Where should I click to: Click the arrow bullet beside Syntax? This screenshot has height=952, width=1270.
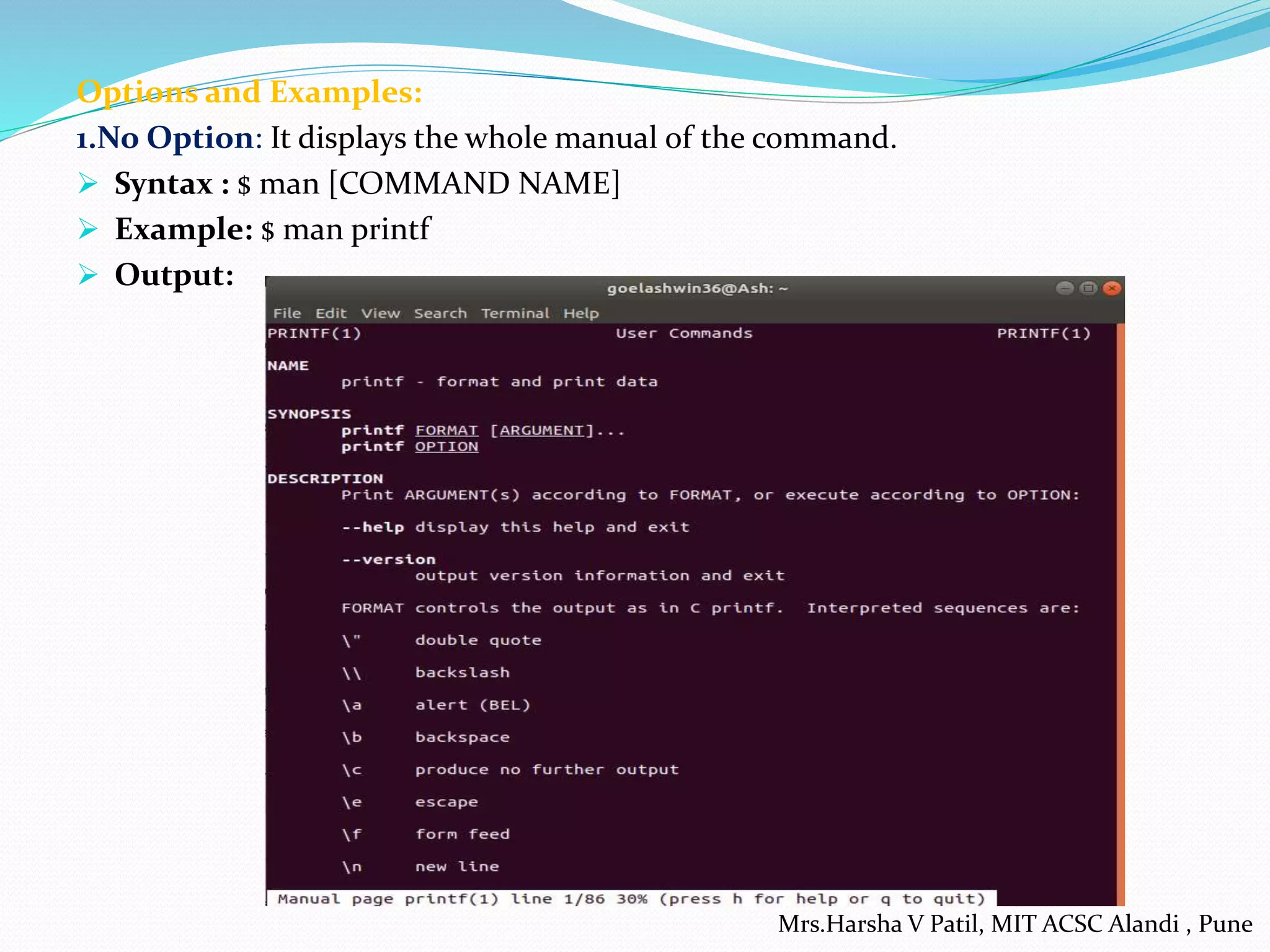[x=88, y=183]
